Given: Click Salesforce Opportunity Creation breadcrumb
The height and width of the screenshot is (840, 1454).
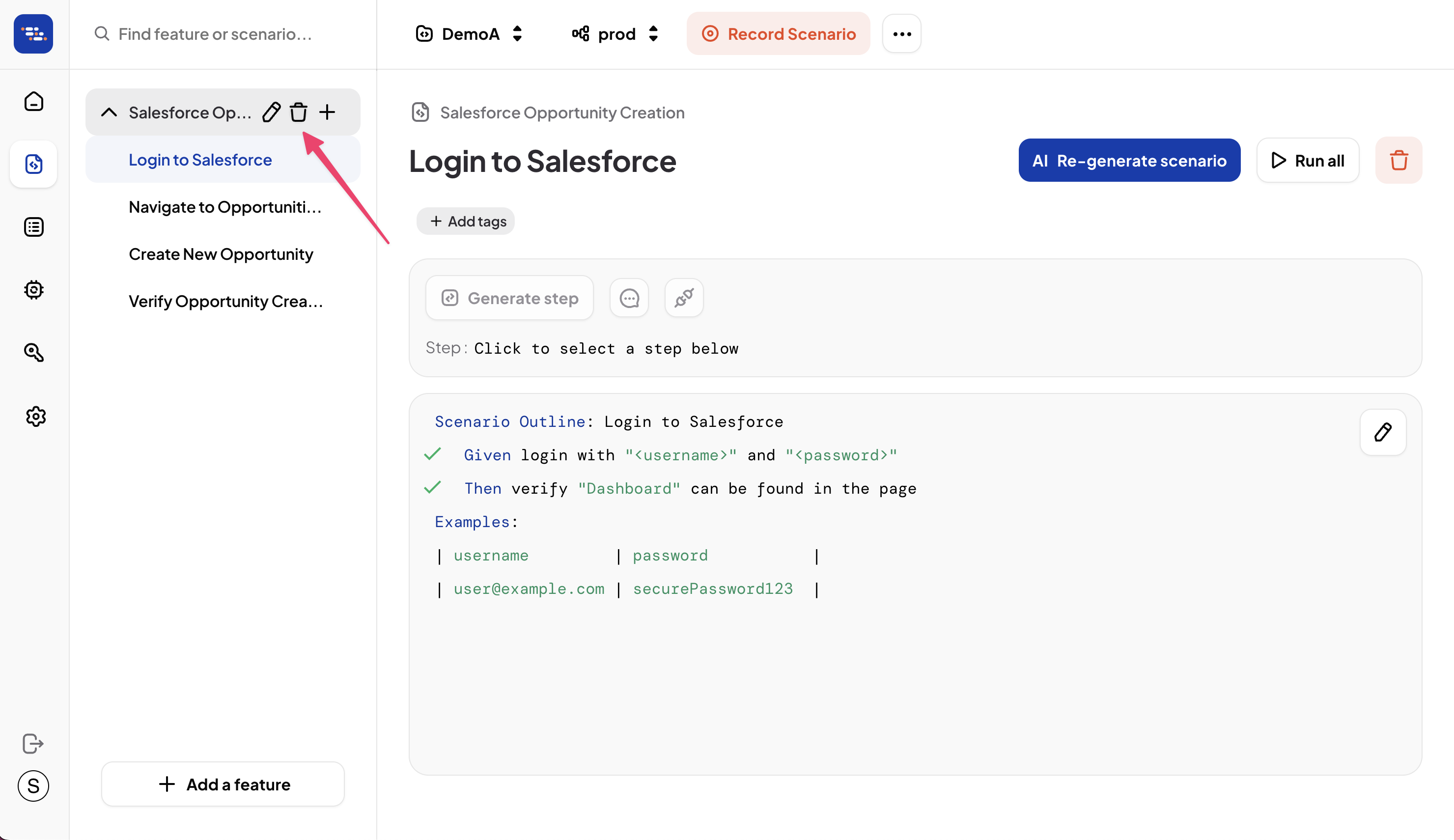Looking at the screenshot, I should pos(562,112).
